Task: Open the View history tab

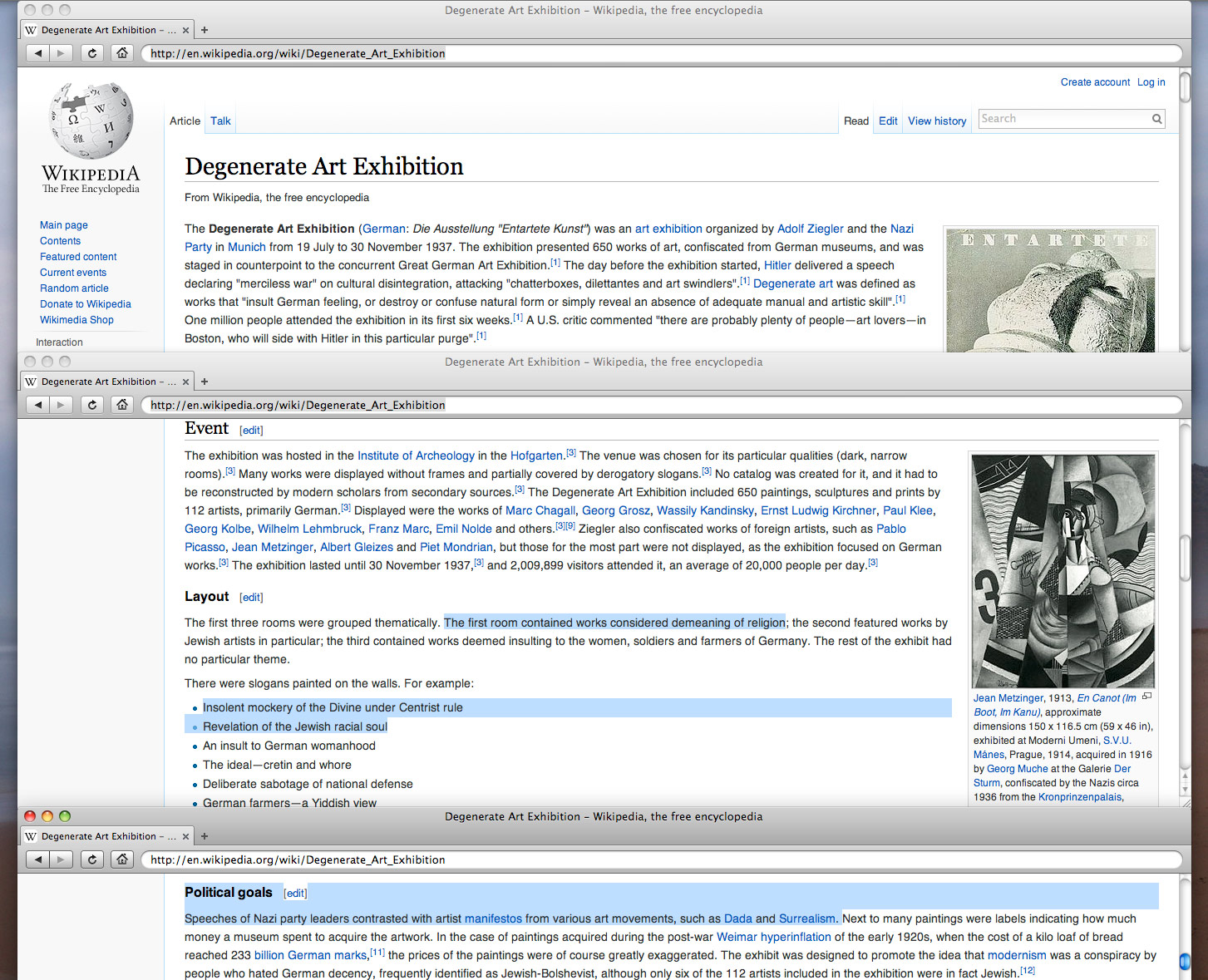Action: (x=937, y=121)
